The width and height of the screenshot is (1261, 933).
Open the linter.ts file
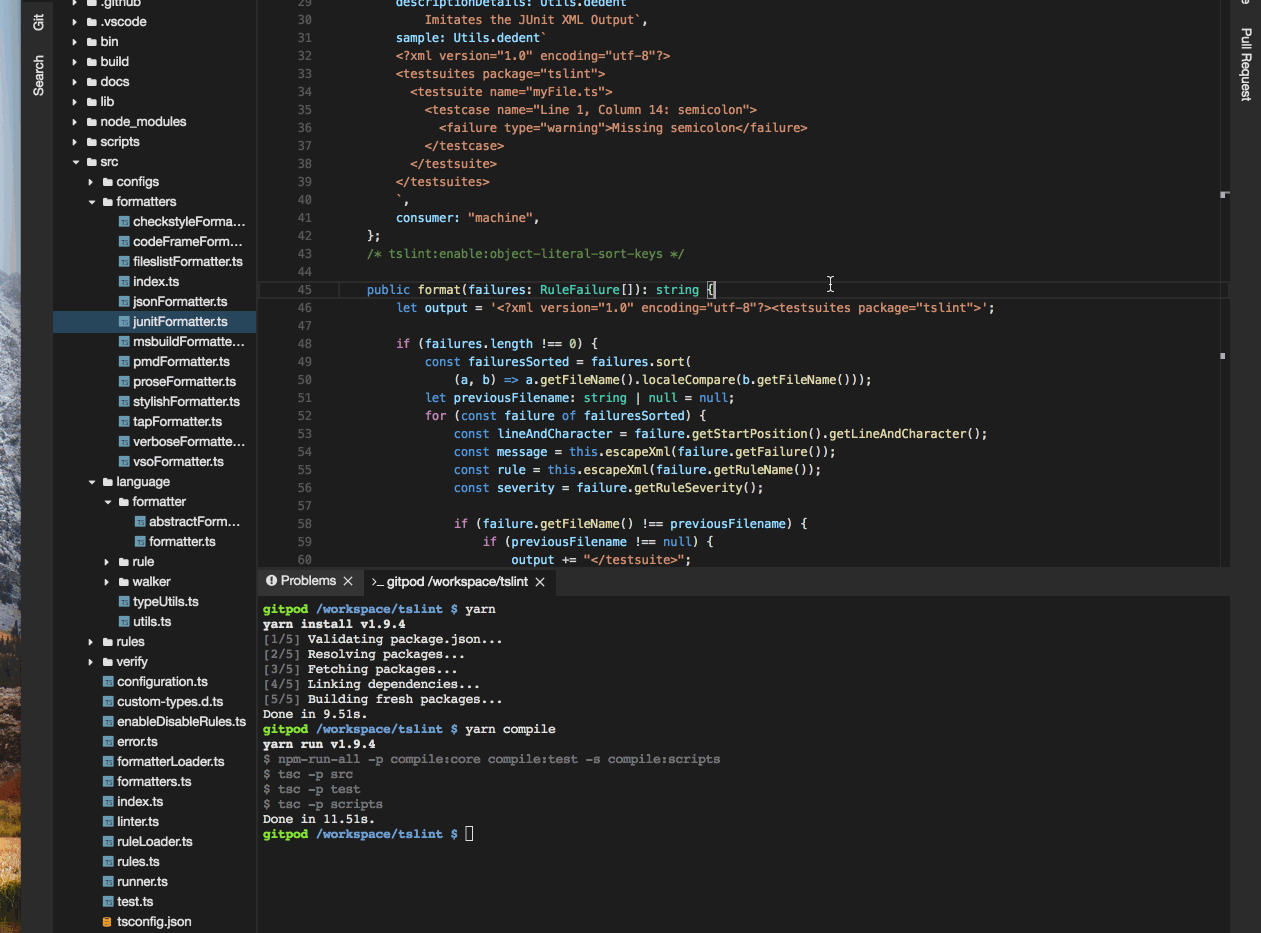(x=138, y=821)
